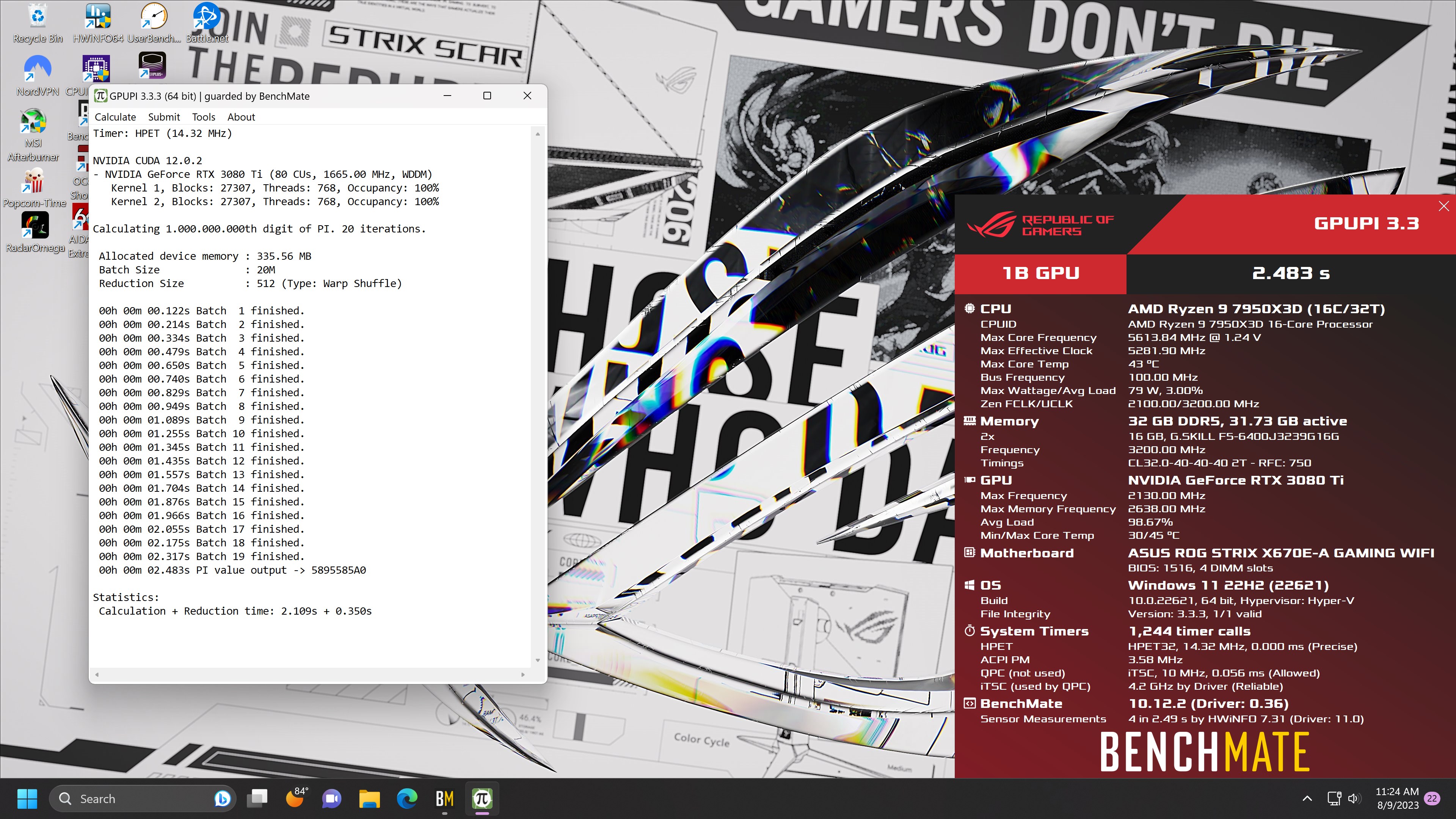Click the 2.483 s result score

[x=1291, y=273]
